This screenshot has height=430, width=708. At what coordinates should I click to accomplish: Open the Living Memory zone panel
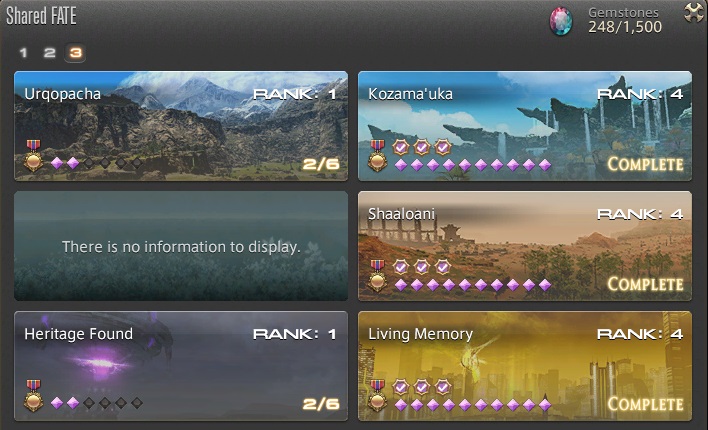click(x=525, y=366)
